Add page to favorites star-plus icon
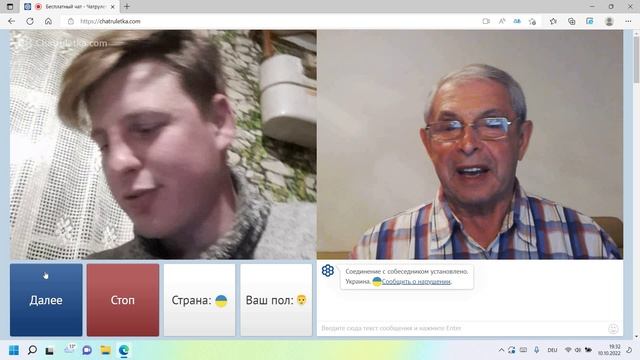Viewport: 640px width, 360px height. click(532, 21)
